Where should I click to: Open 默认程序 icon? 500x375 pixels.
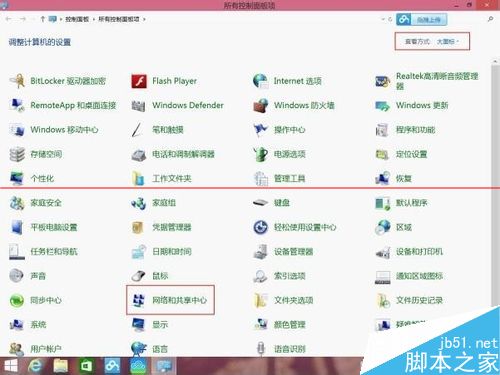coord(382,203)
